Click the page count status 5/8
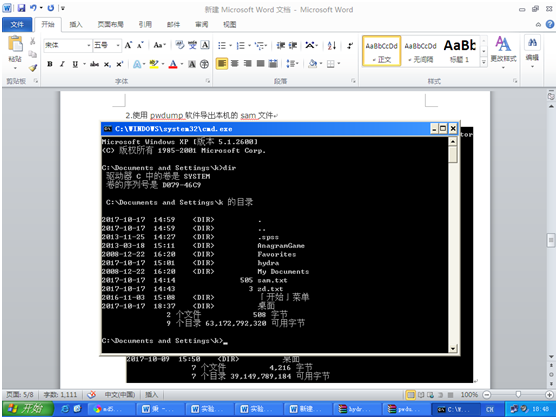 click(x=20, y=394)
